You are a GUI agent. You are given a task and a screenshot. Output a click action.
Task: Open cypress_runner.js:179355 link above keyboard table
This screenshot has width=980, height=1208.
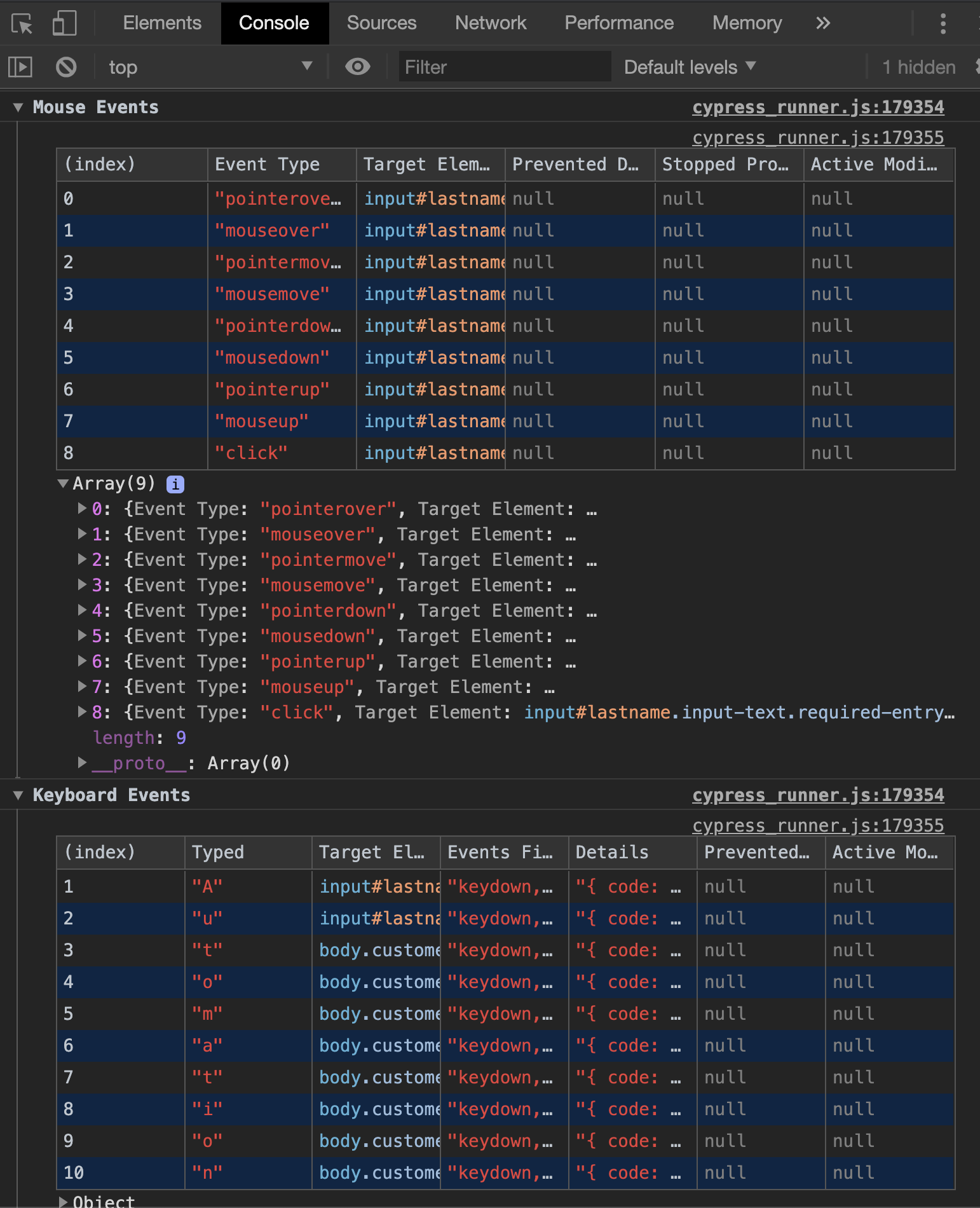tap(818, 825)
